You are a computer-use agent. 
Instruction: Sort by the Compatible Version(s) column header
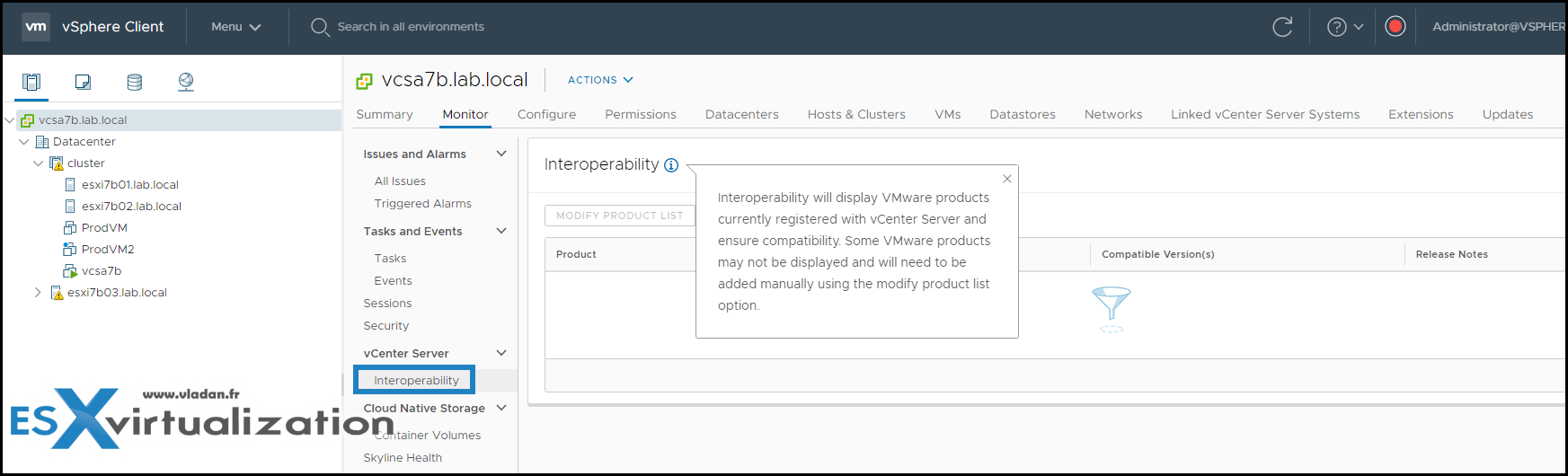point(1157,255)
